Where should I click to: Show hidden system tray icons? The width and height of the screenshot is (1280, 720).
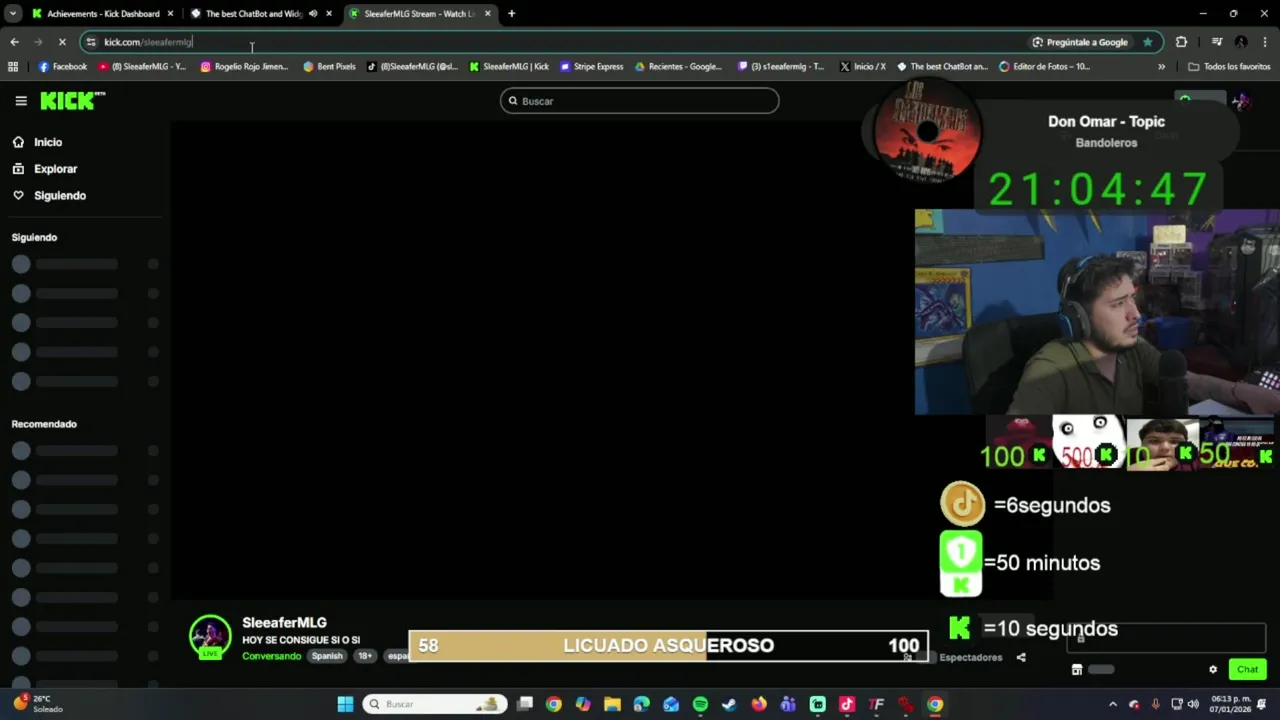click(1115, 704)
